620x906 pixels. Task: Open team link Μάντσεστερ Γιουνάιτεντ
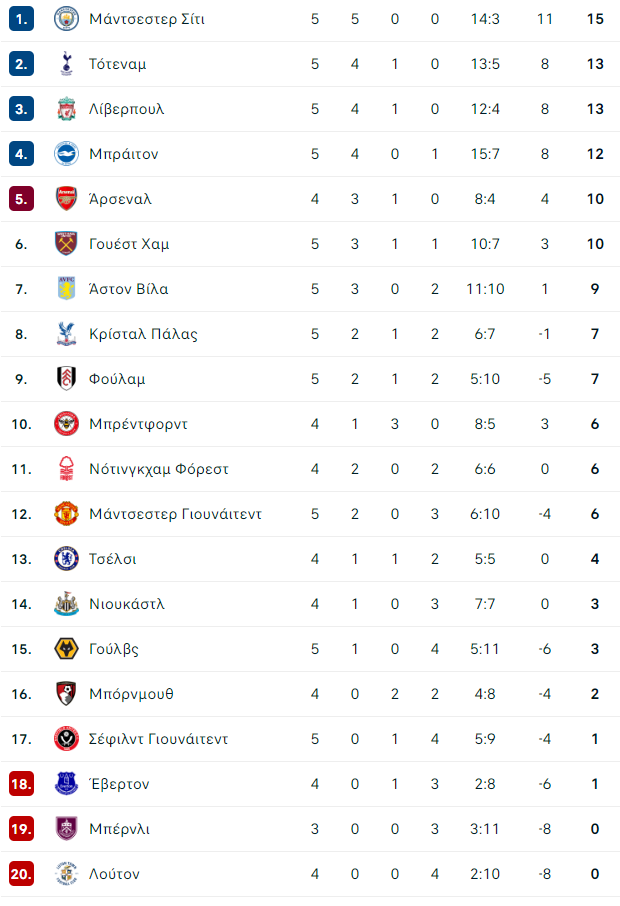click(x=176, y=514)
